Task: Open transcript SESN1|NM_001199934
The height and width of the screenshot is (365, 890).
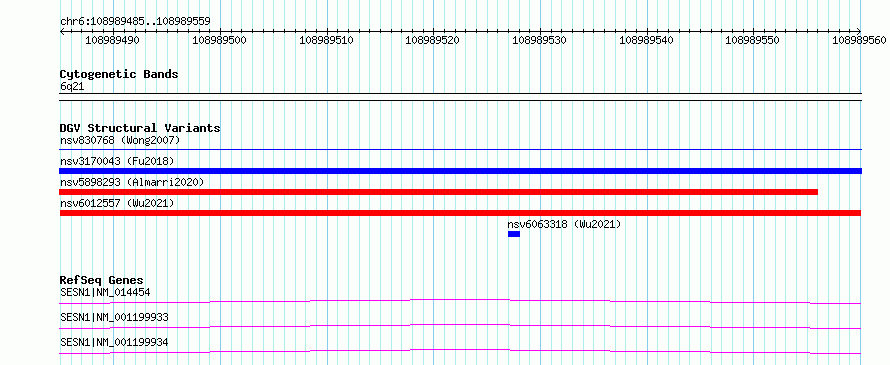Action: (114, 342)
